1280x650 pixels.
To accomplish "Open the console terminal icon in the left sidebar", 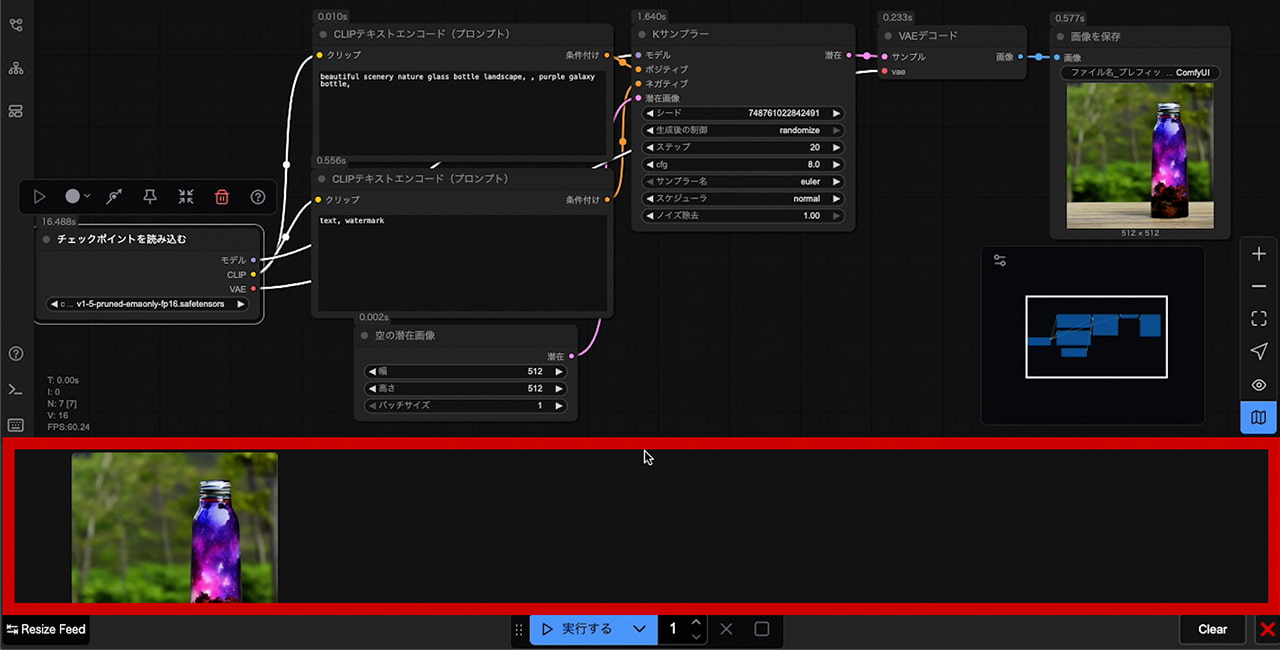I will coord(15,390).
